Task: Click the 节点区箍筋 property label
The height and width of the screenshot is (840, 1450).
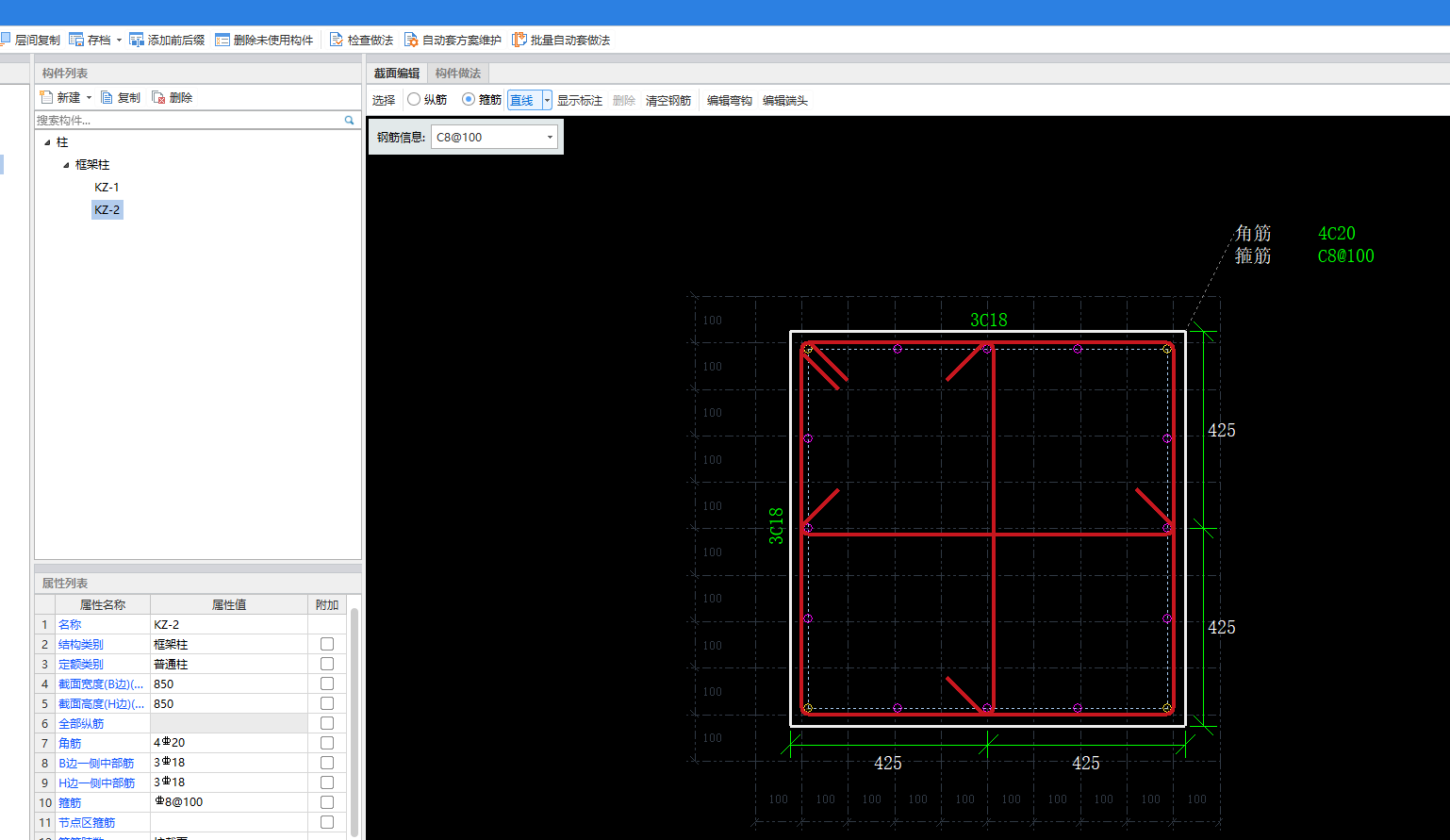Action: point(87,822)
